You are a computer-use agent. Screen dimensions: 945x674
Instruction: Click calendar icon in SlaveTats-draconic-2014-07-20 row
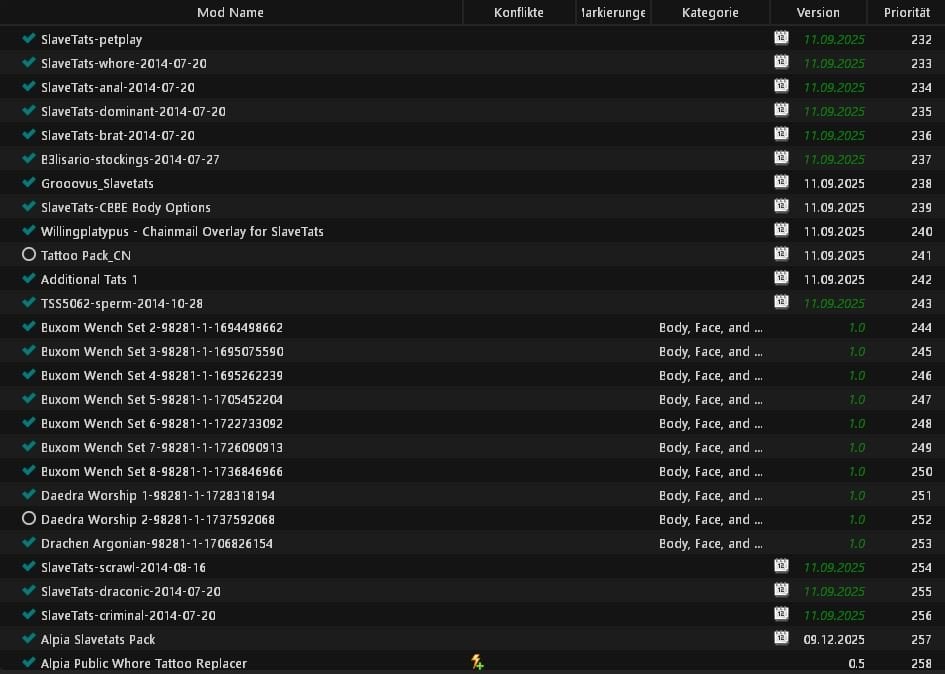click(x=781, y=590)
